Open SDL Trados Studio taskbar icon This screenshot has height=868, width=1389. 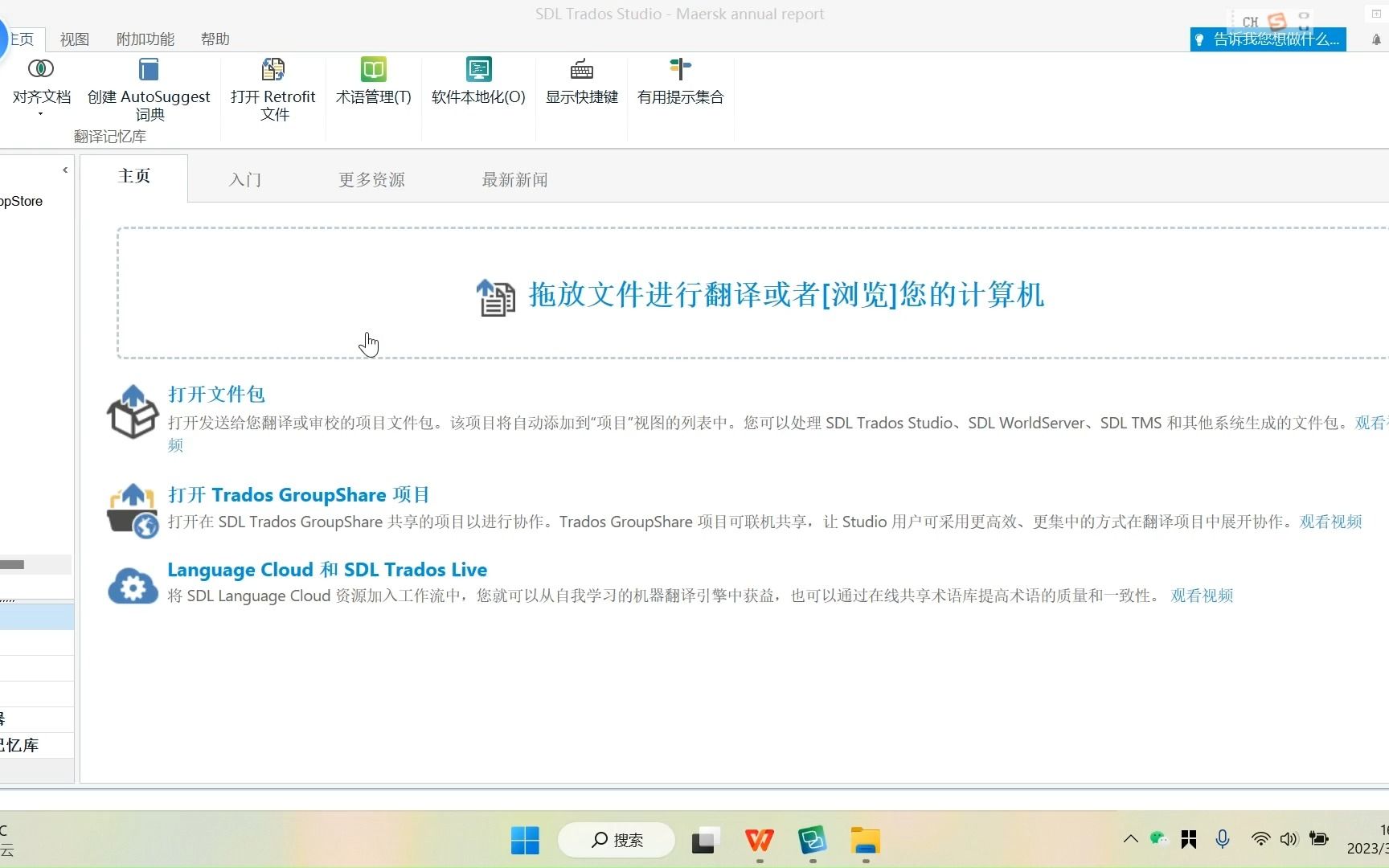click(812, 841)
